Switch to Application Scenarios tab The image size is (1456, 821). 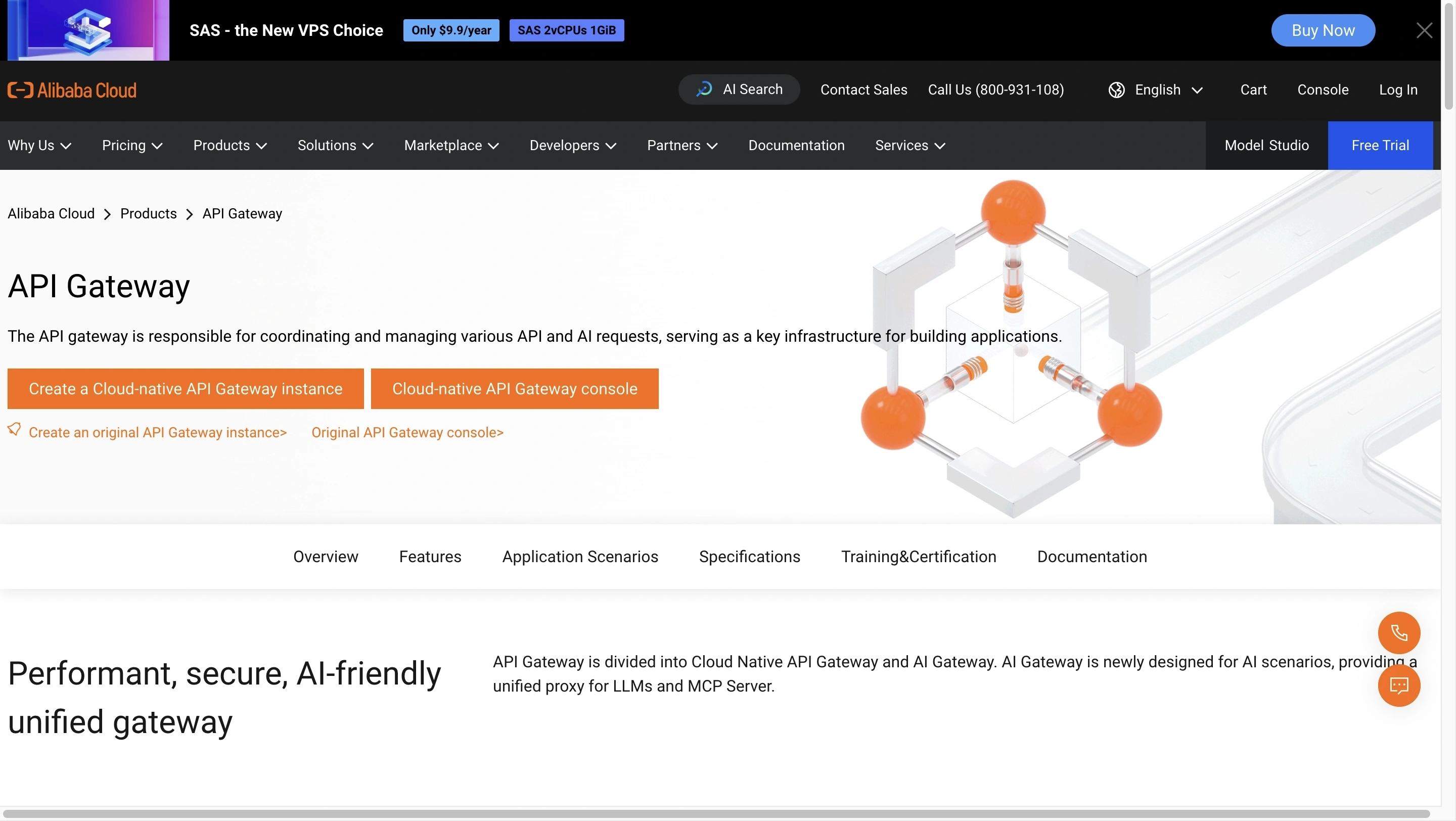[x=580, y=557]
